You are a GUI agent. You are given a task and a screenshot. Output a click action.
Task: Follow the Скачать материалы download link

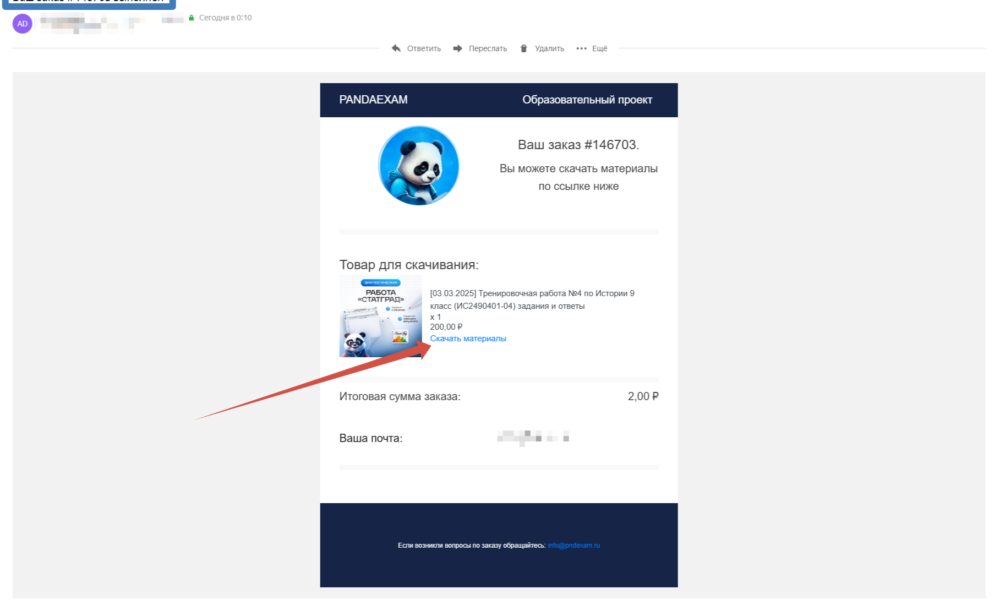(x=468, y=339)
